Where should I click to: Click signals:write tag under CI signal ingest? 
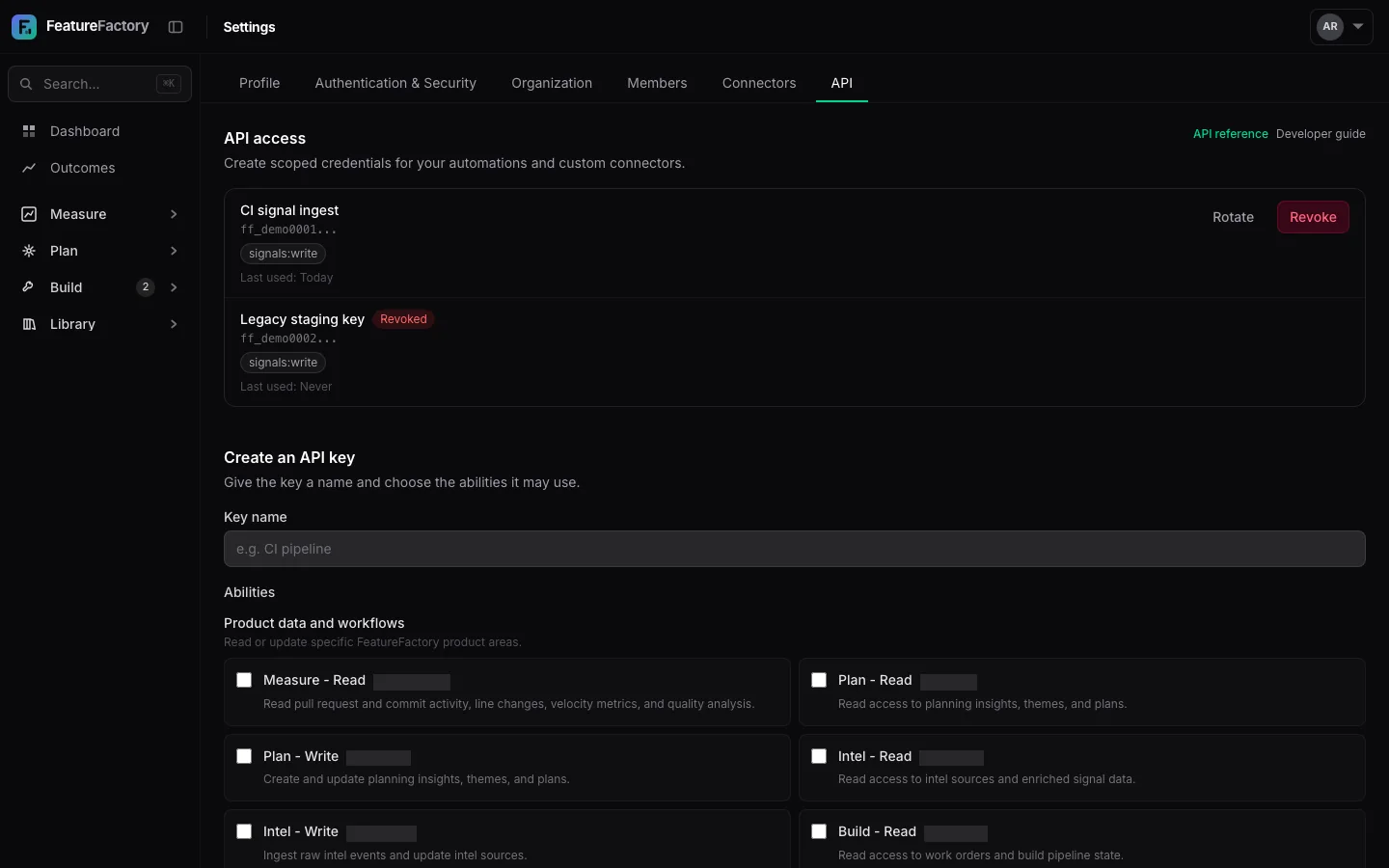[283, 254]
